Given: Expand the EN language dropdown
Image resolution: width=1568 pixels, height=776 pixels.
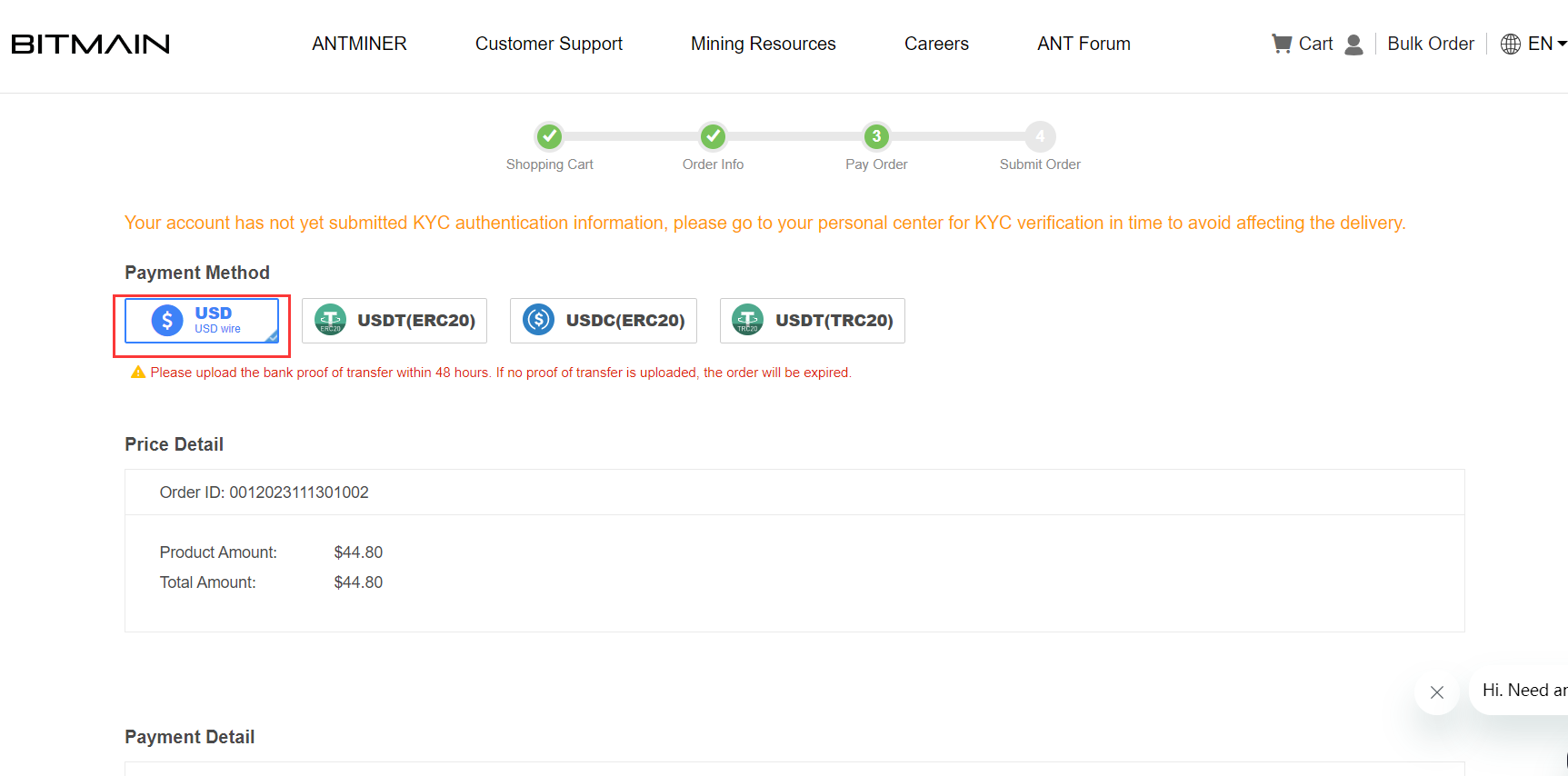Looking at the screenshot, I should pyautogui.click(x=1547, y=44).
